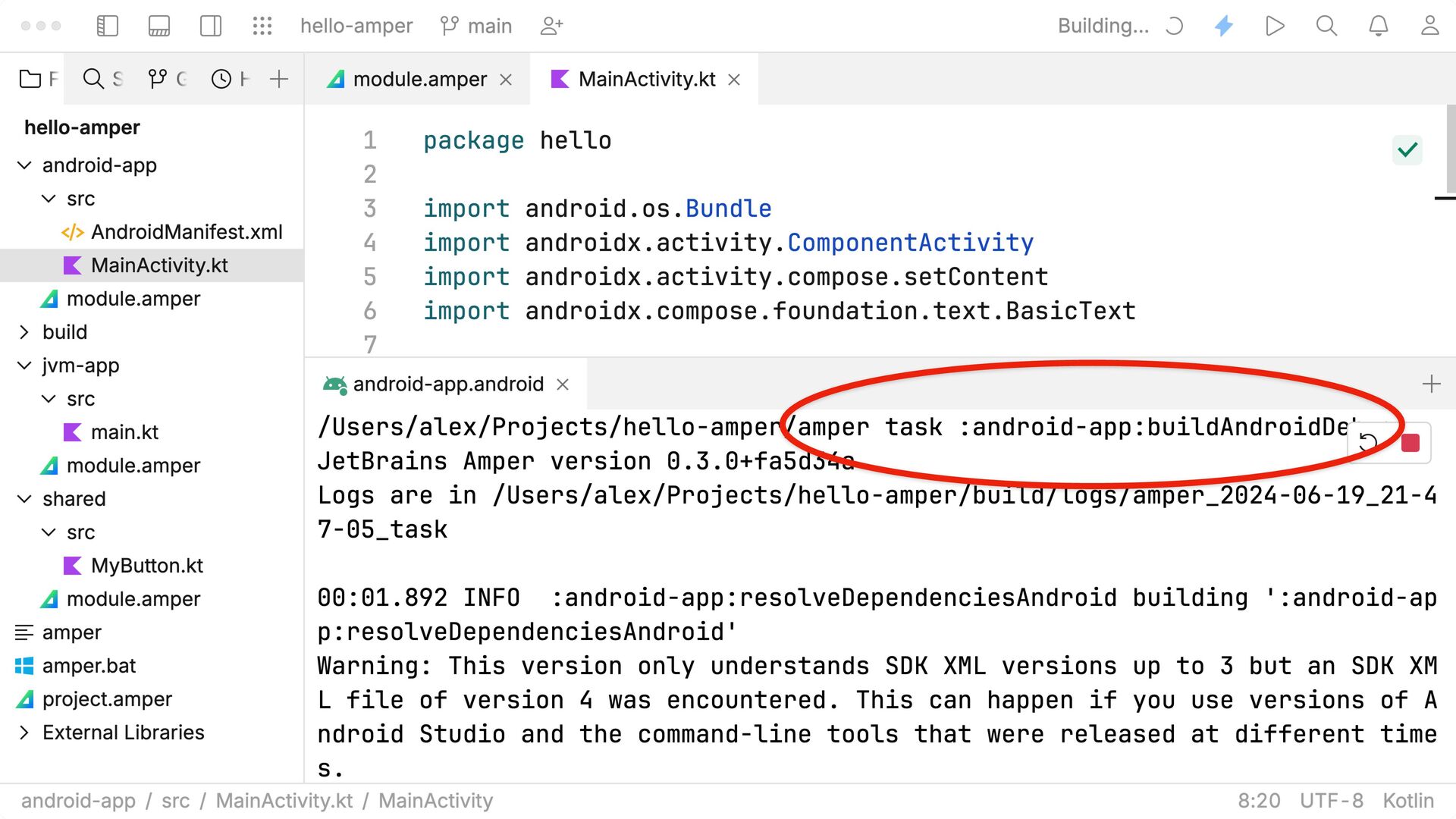Toggle the bottom panel icon

click(x=159, y=26)
